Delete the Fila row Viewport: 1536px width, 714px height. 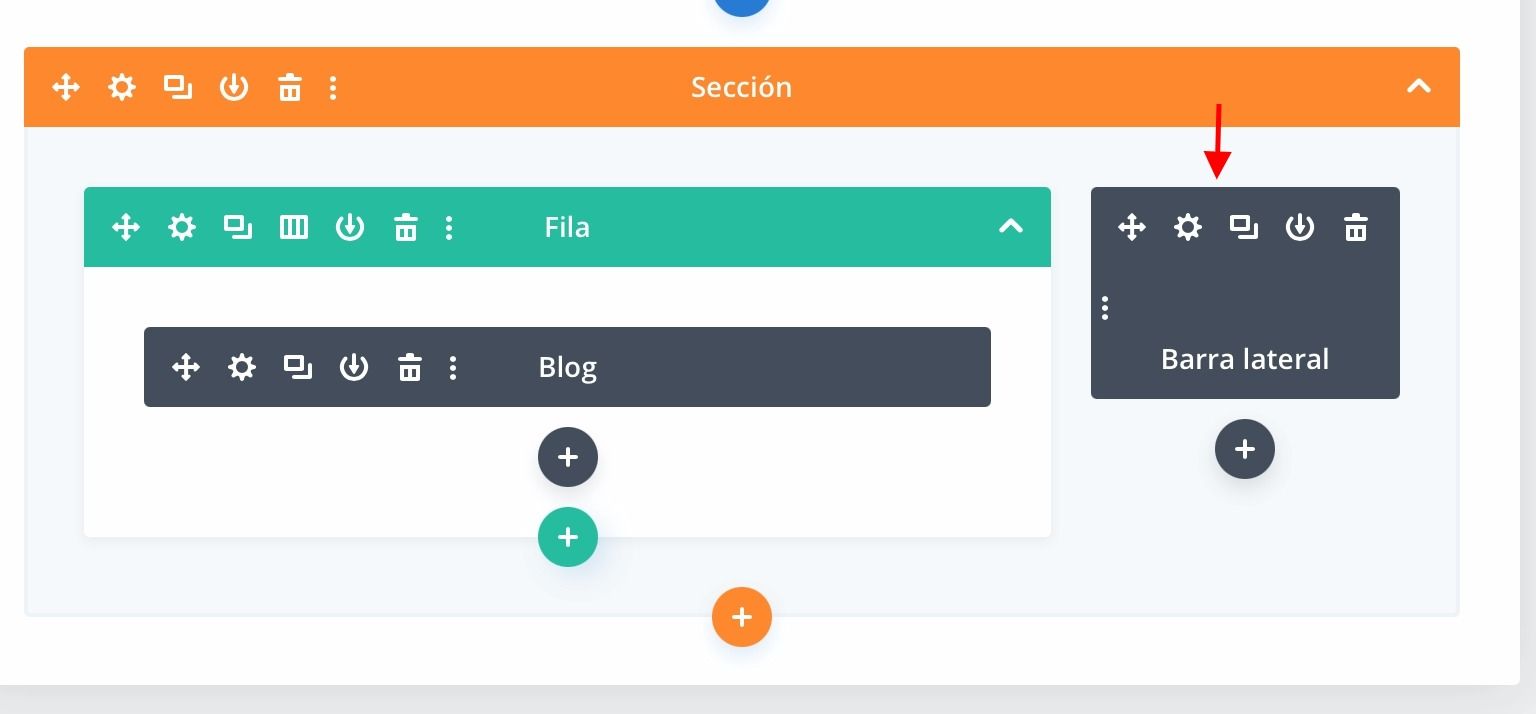406,228
